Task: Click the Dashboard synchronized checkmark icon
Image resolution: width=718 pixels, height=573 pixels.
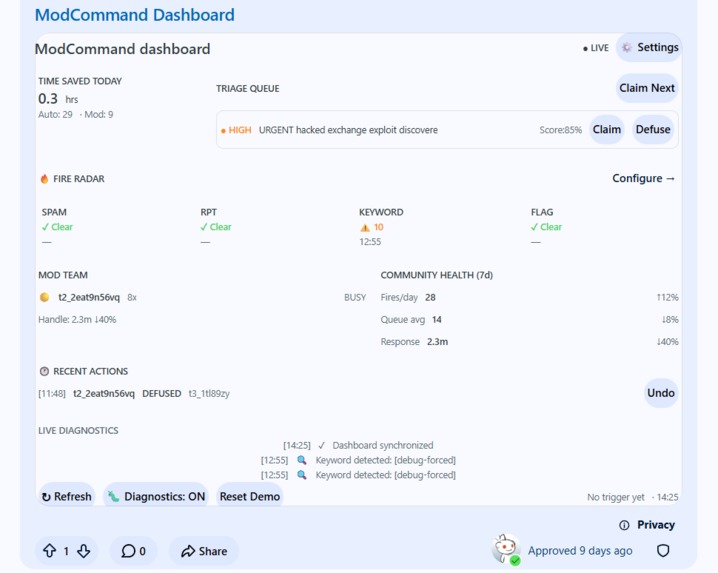Action: tap(321, 445)
